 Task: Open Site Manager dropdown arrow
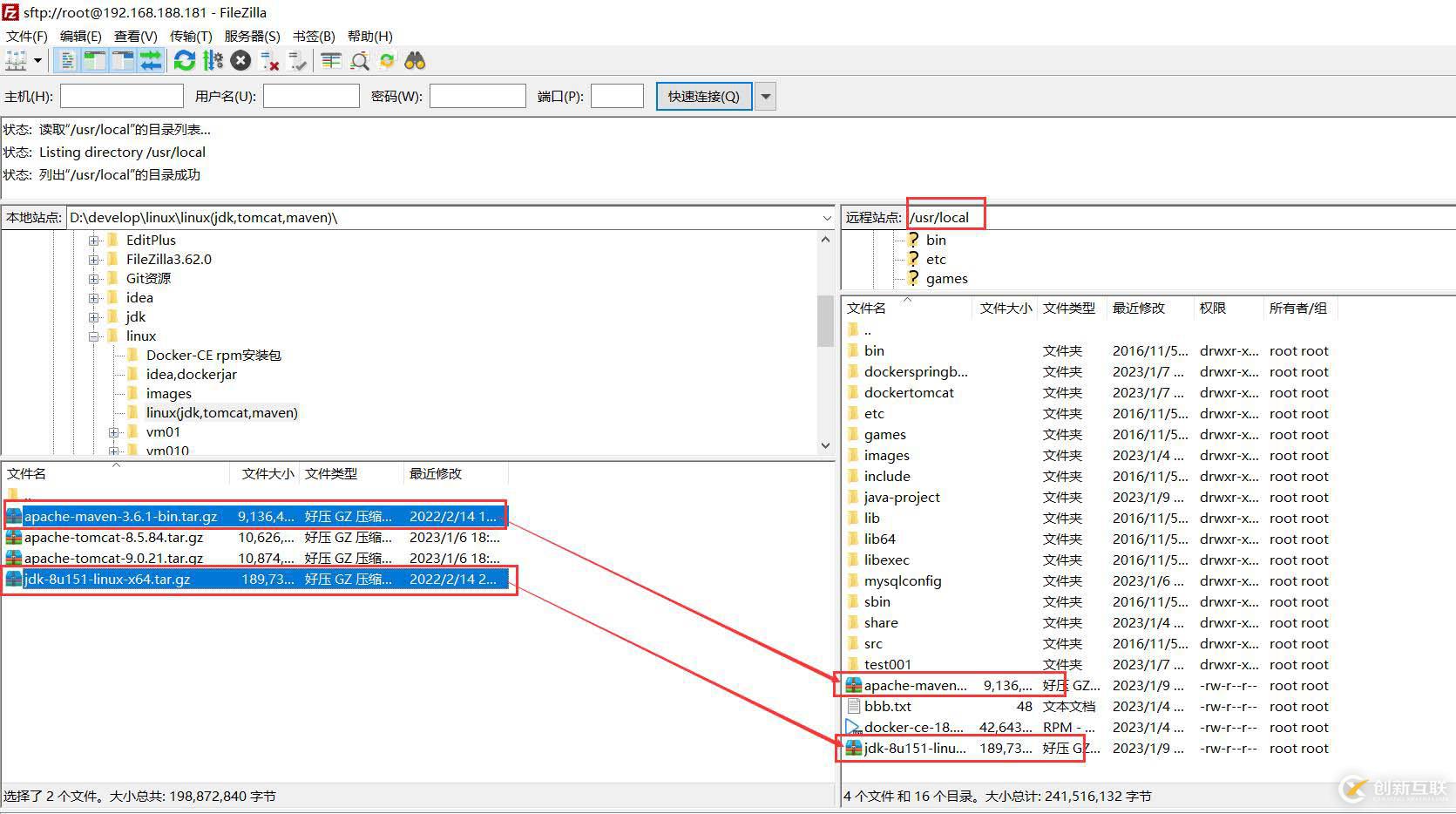(37, 61)
